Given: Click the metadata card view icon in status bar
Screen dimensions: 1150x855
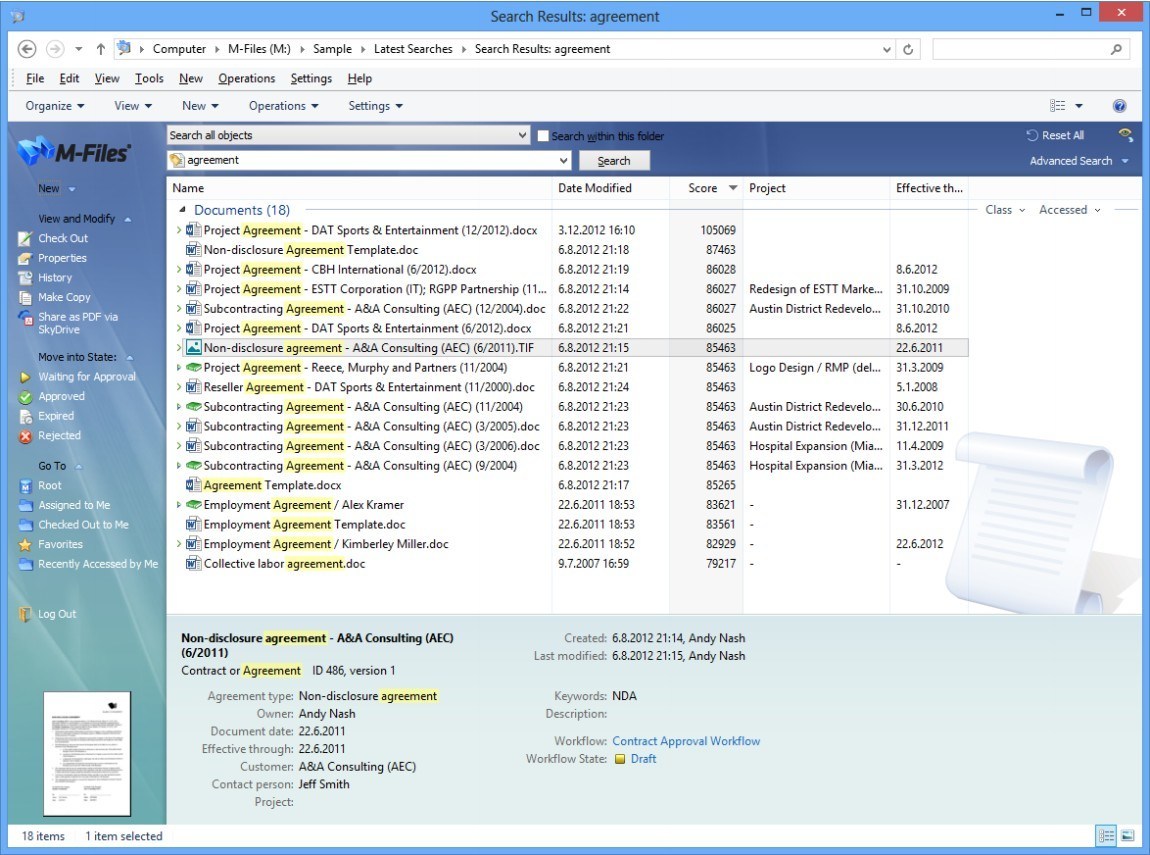Looking at the screenshot, I should coord(1106,835).
